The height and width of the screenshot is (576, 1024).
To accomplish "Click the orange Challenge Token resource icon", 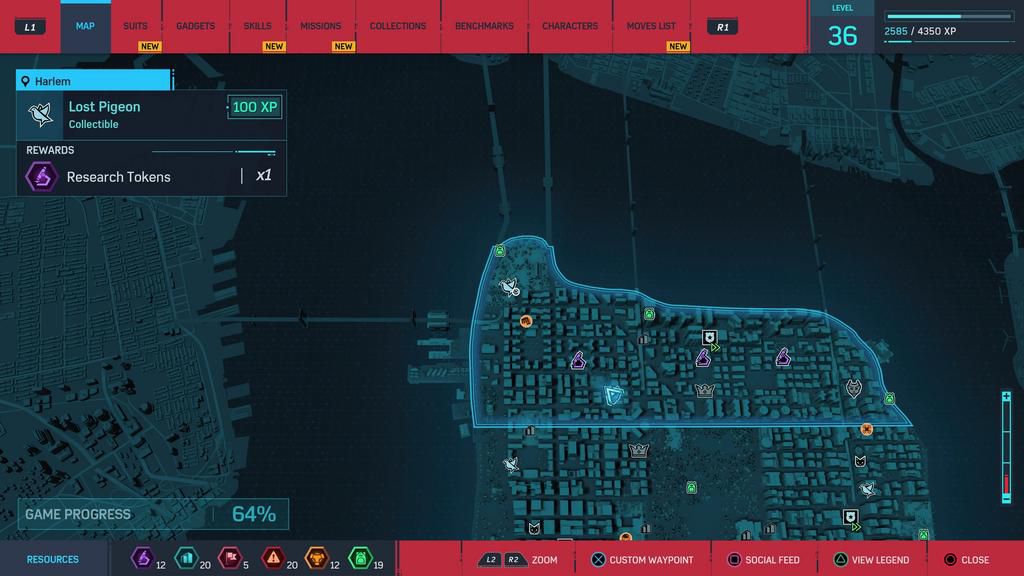I will click(316, 558).
